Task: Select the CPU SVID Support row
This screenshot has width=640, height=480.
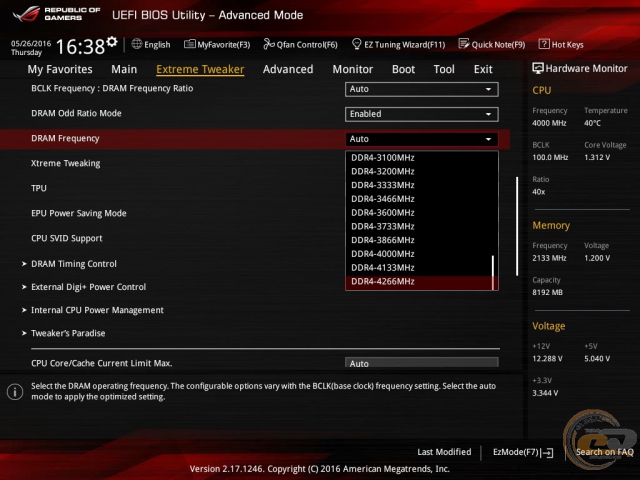Action: click(x=67, y=238)
